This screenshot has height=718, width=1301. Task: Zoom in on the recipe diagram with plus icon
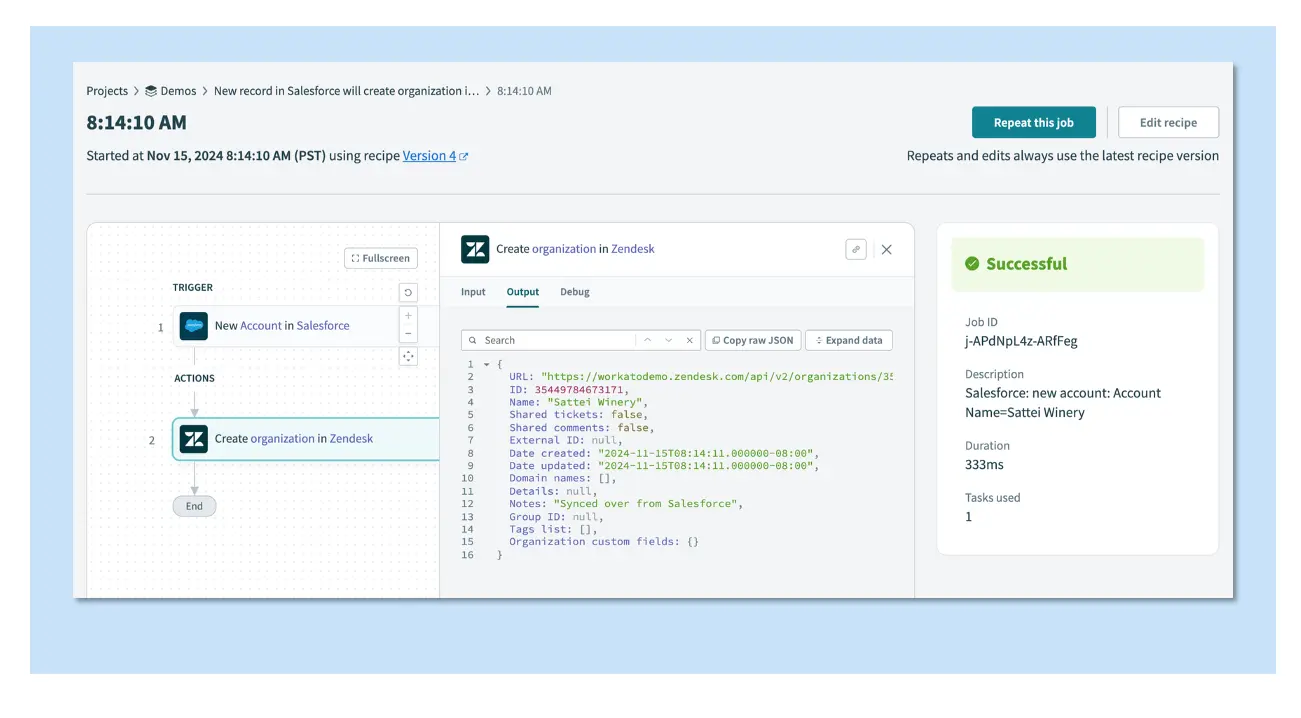coord(408,314)
